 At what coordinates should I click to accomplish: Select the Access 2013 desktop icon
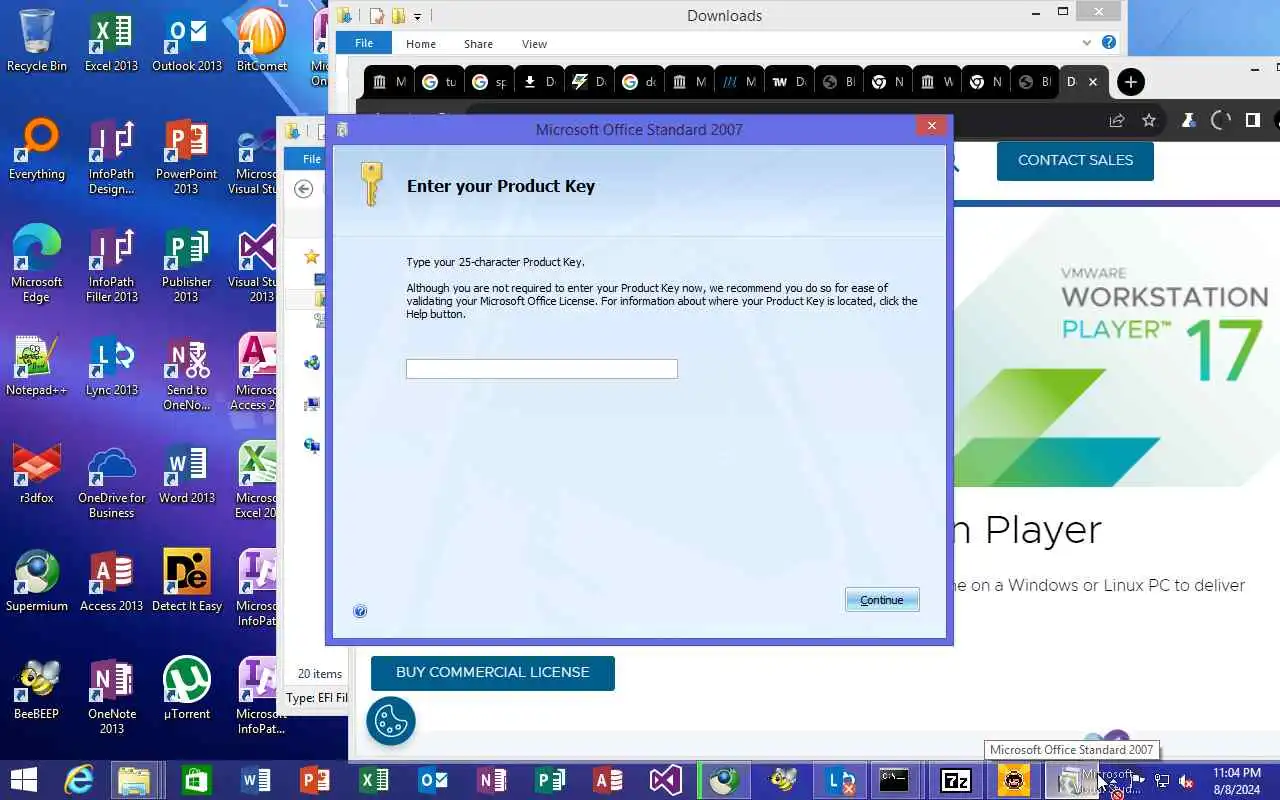click(x=111, y=580)
